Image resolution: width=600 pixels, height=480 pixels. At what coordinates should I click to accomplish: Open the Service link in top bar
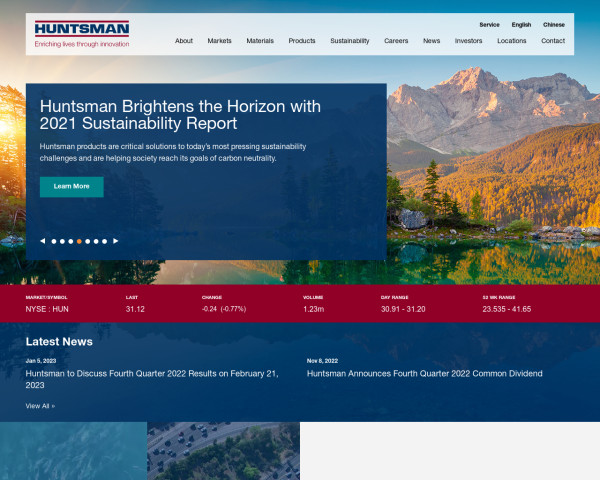(x=489, y=24)
